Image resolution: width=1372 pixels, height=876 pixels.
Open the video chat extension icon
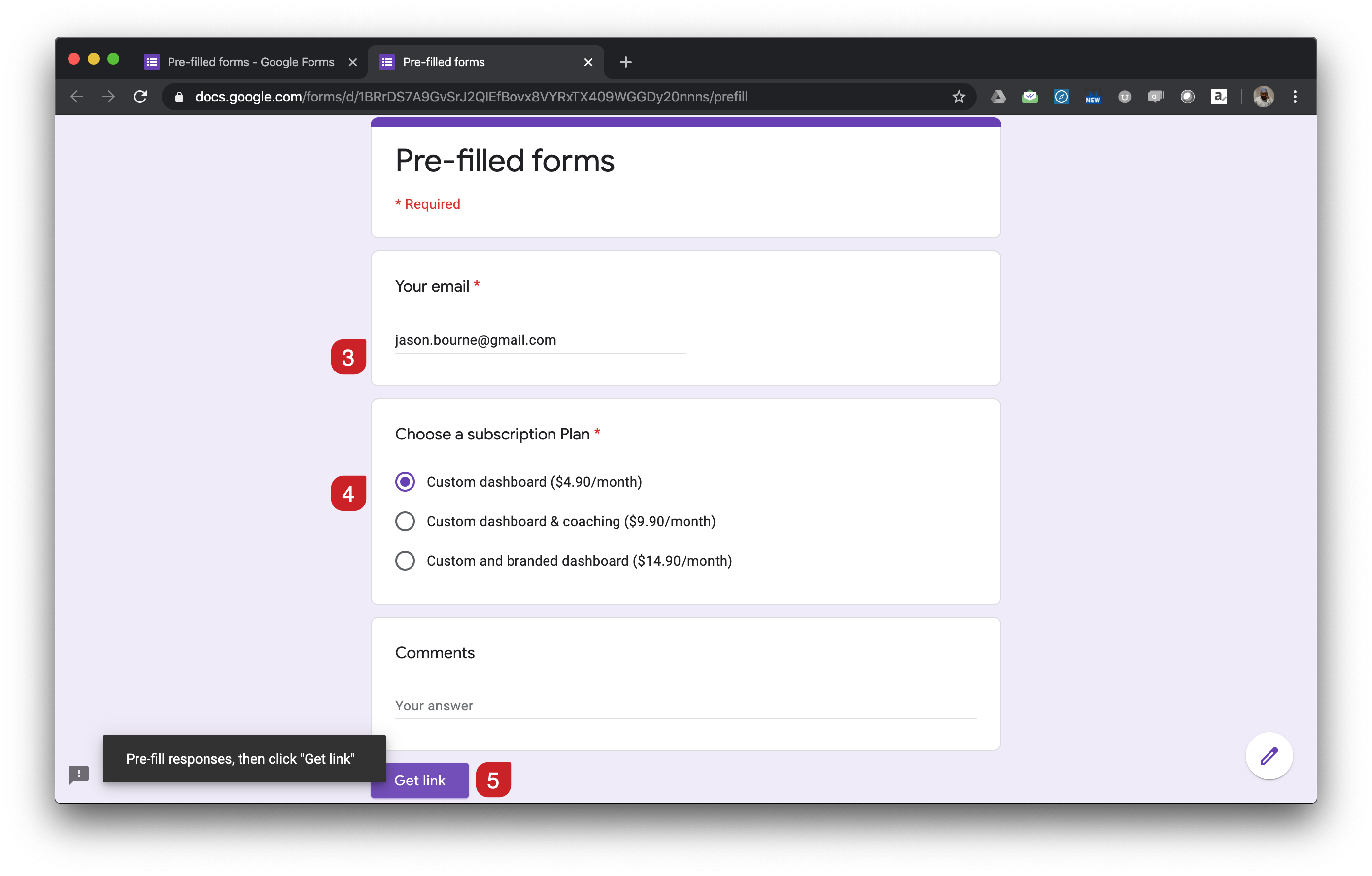click(x=1156, y=97)
